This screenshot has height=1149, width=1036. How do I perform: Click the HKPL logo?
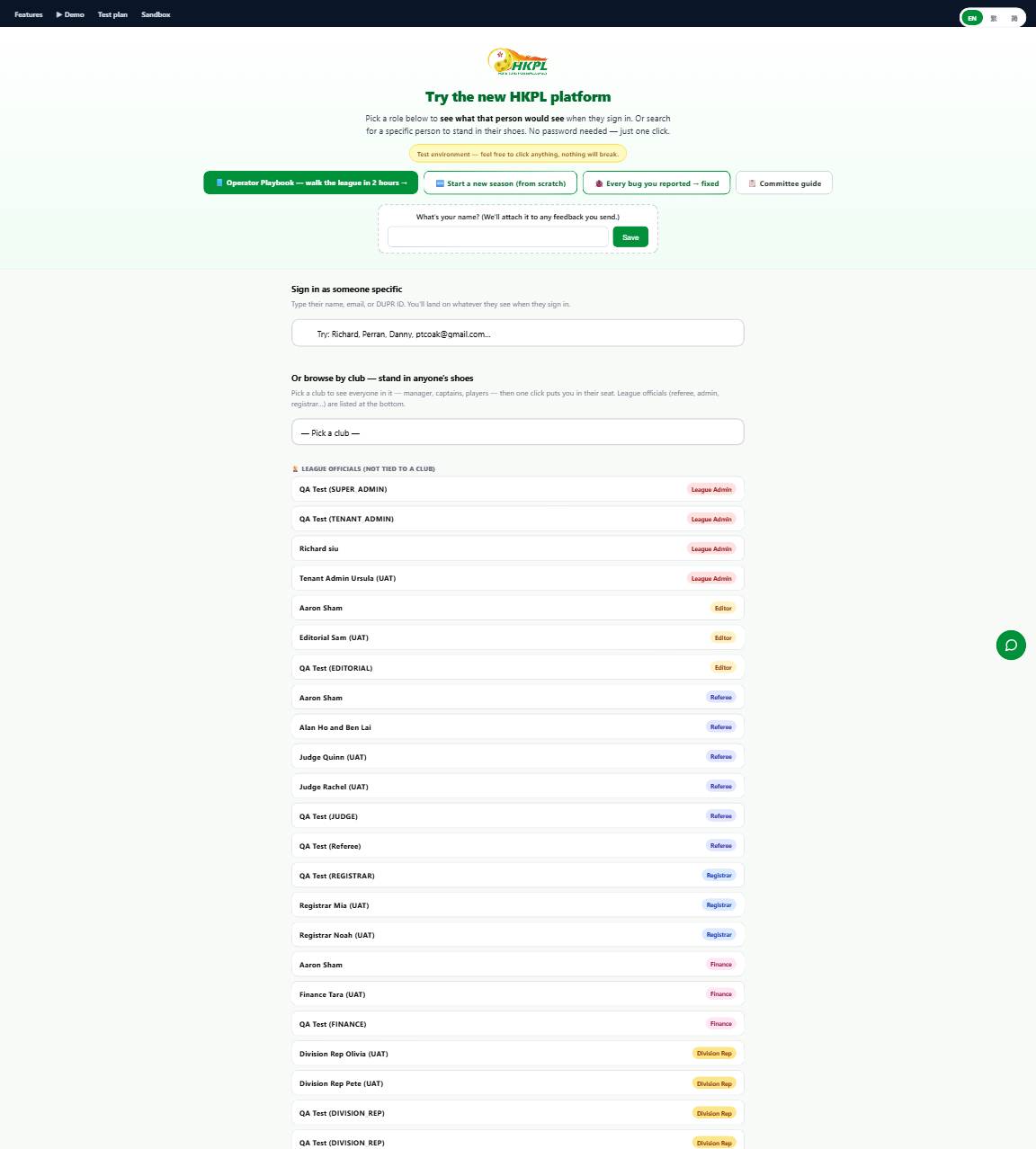pyautogui.click(x=518, y=61)
